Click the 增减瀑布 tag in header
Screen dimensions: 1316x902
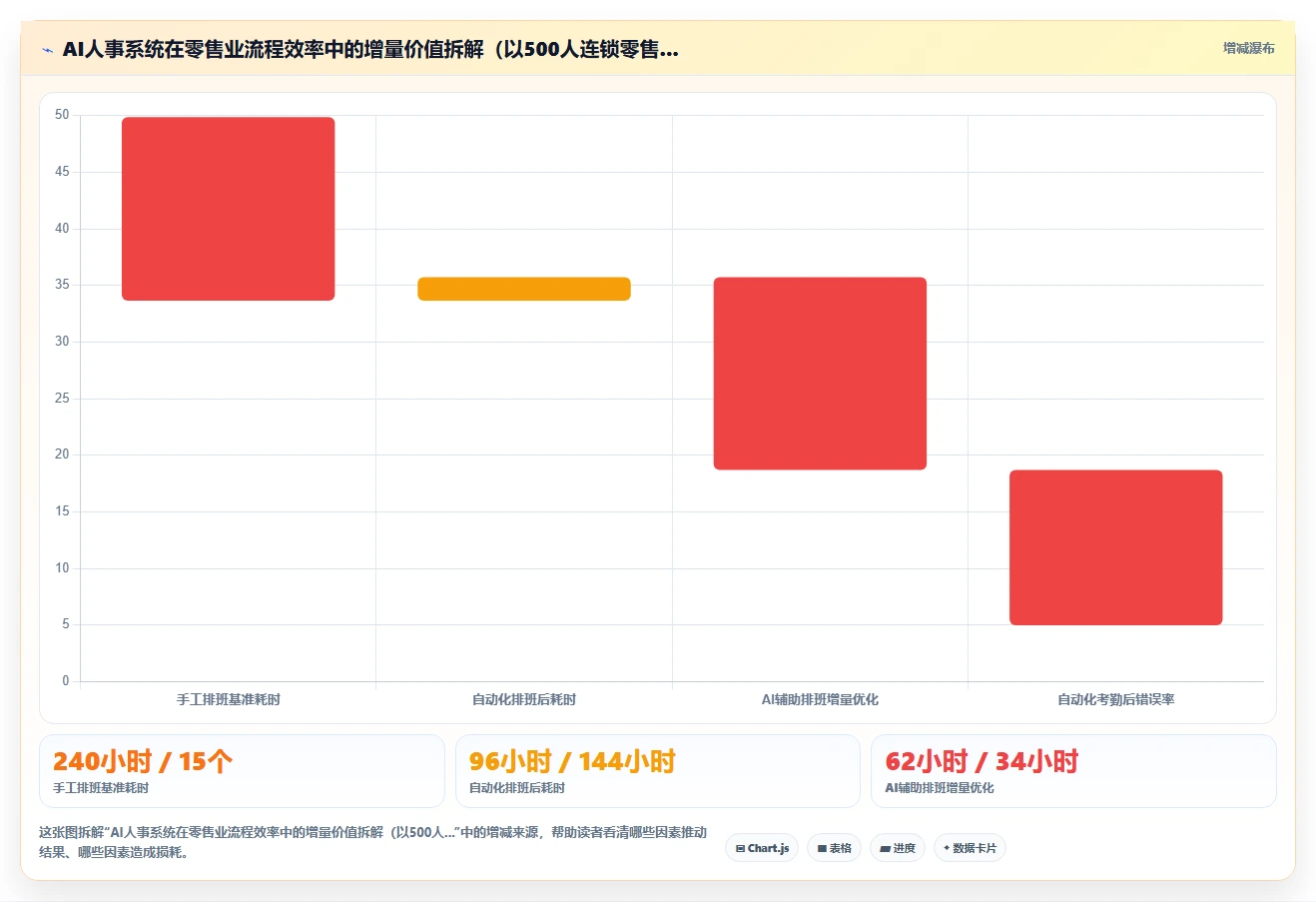tap(1249, 48)
